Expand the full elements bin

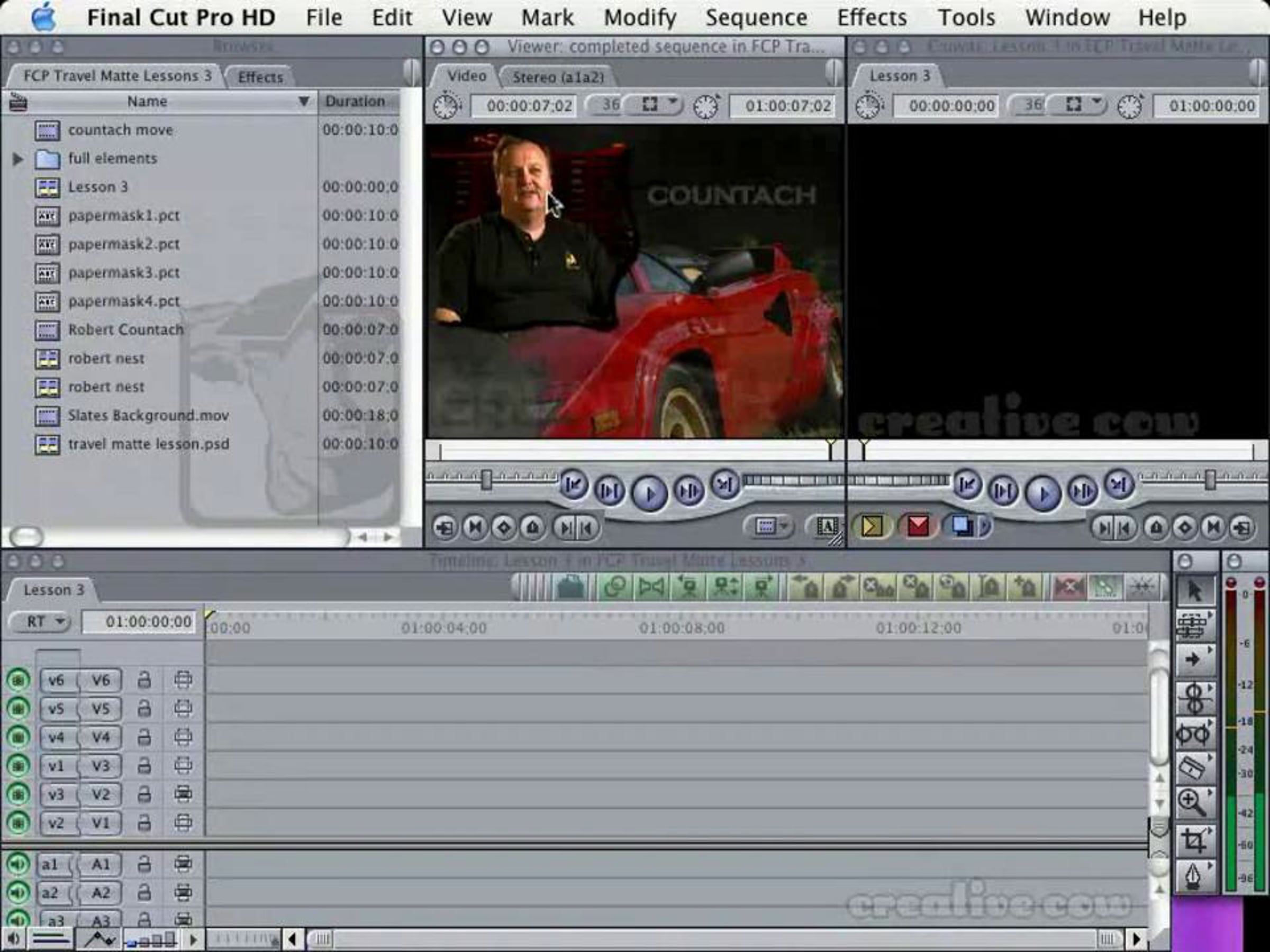click(x=18, y=159)
